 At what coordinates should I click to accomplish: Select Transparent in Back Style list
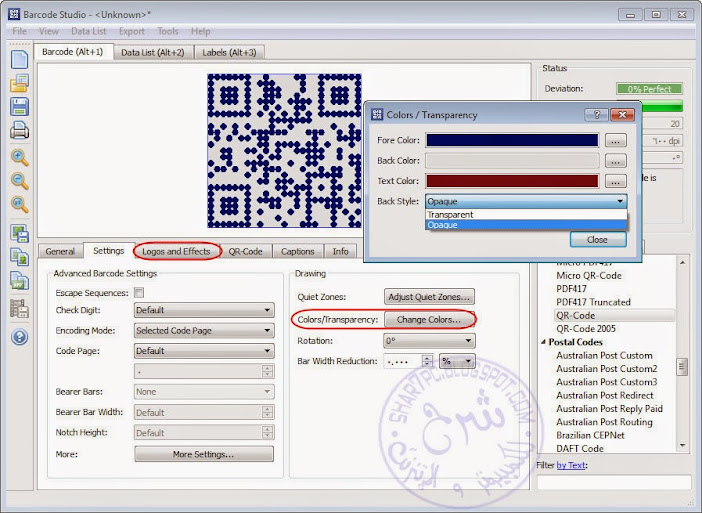click(x=526, y=214)
